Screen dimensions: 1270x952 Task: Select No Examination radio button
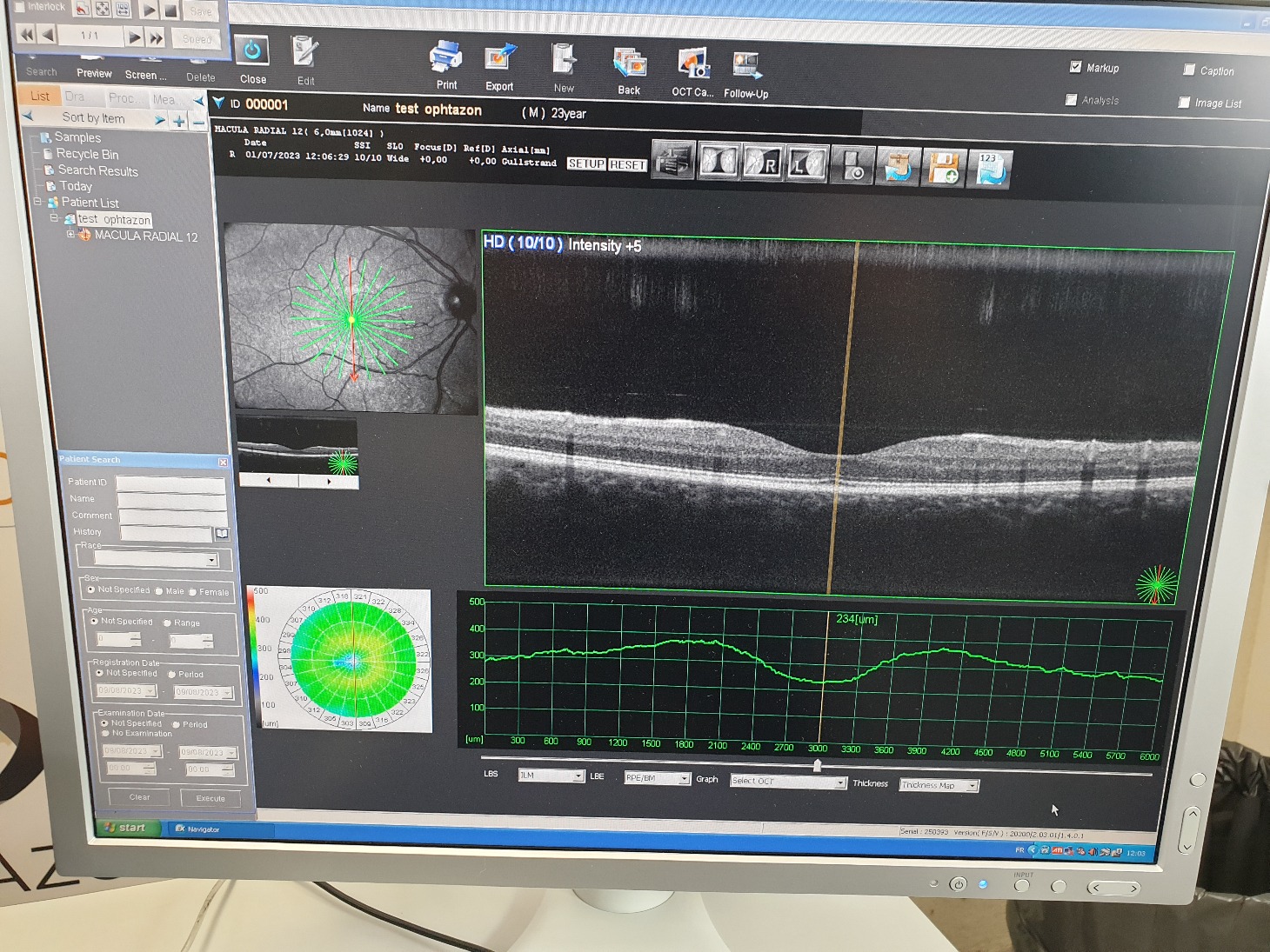coord(106,733)
